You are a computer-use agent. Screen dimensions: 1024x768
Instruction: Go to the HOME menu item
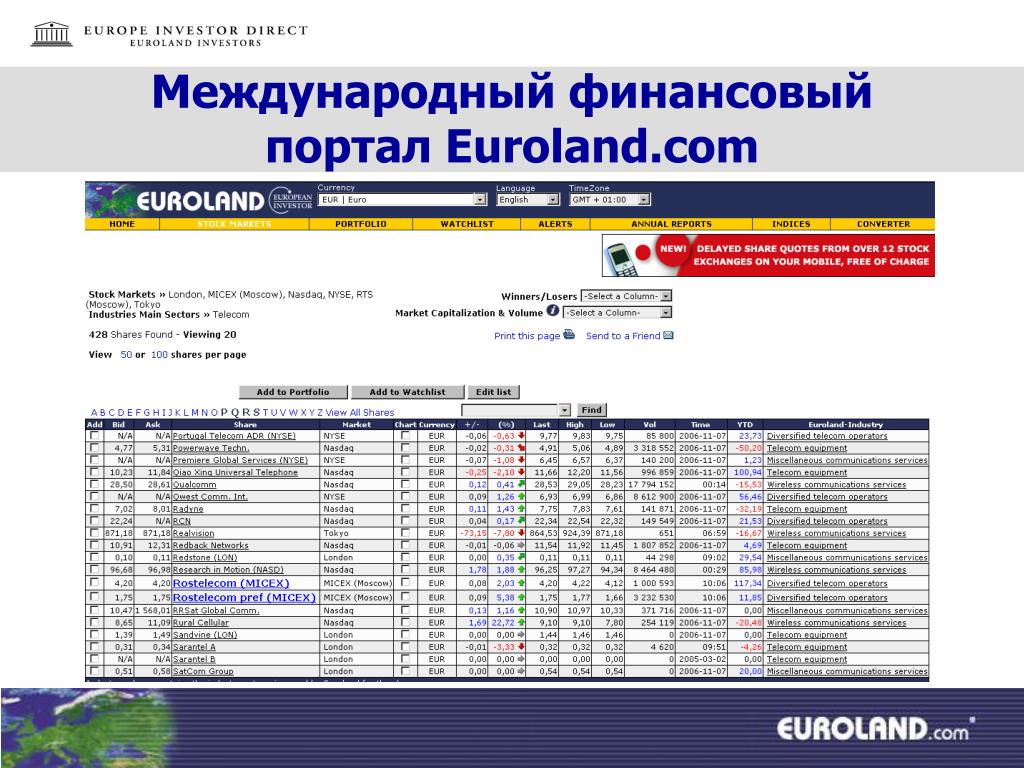[x=122, y=224]
